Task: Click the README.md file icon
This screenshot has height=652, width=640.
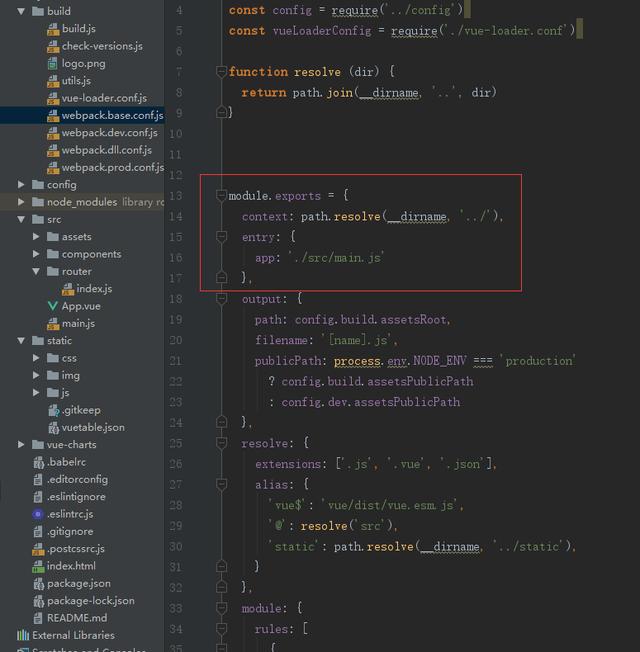Action: [x=38, y=618]
